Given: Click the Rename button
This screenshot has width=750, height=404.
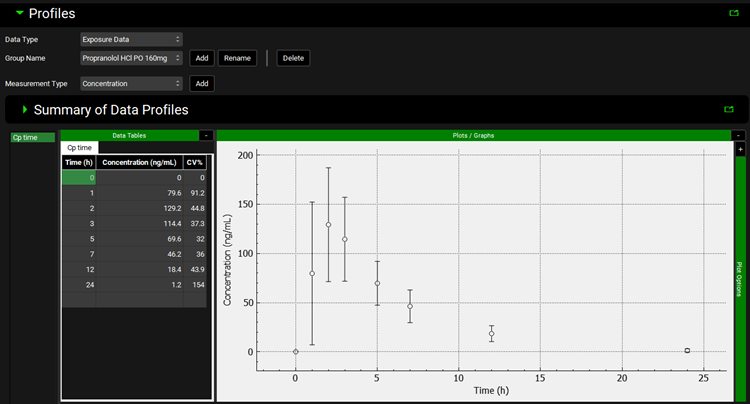Looking at the screenshot, I should click(x=237, y=58).
